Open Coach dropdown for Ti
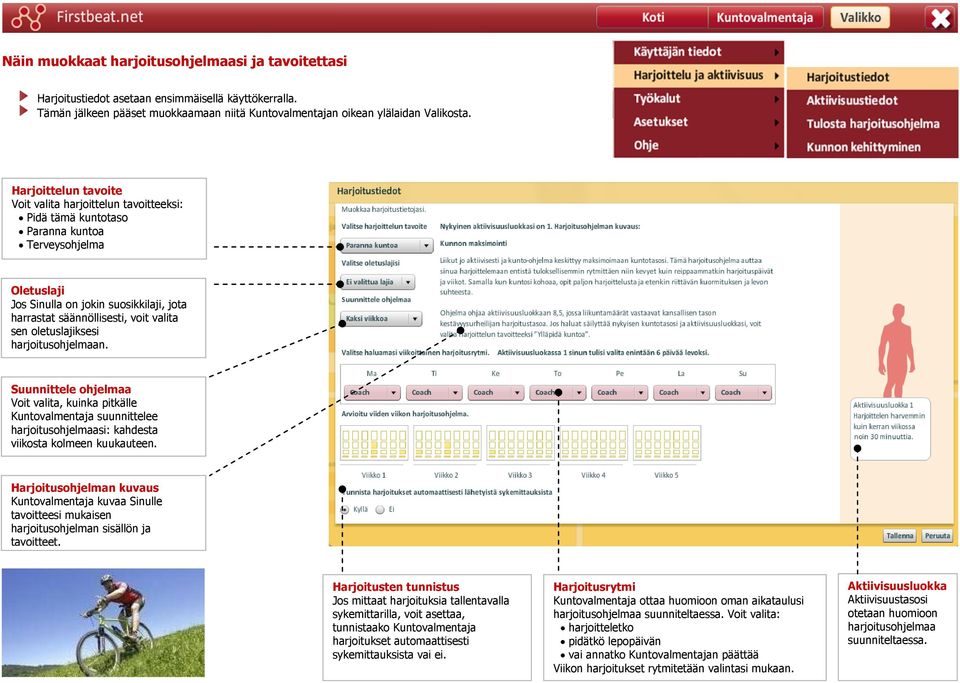Screen dimensions: 960x683 tap(433, 392)
